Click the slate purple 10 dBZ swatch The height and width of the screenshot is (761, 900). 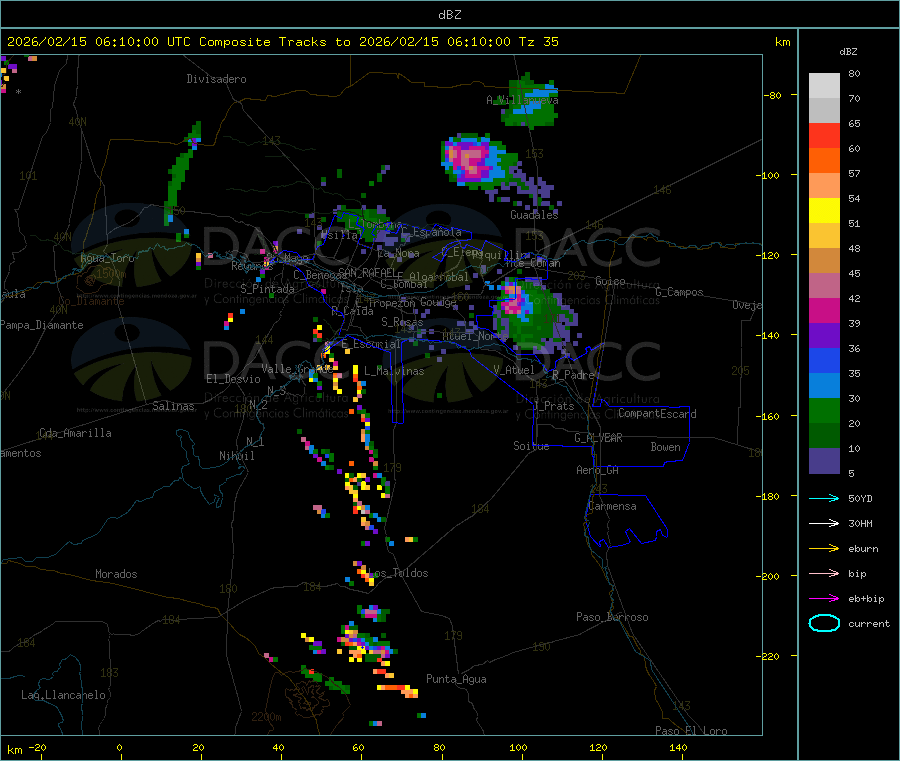(x=824, y=461)
